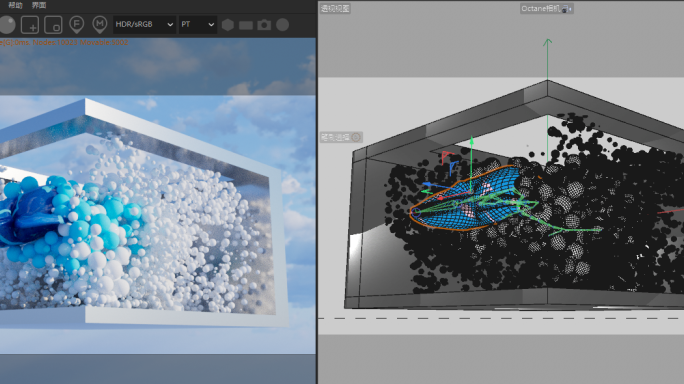Click the camera icon beside Octane相机
The height and width of the screenshot is (384, 684).
(x=567, y=9)
